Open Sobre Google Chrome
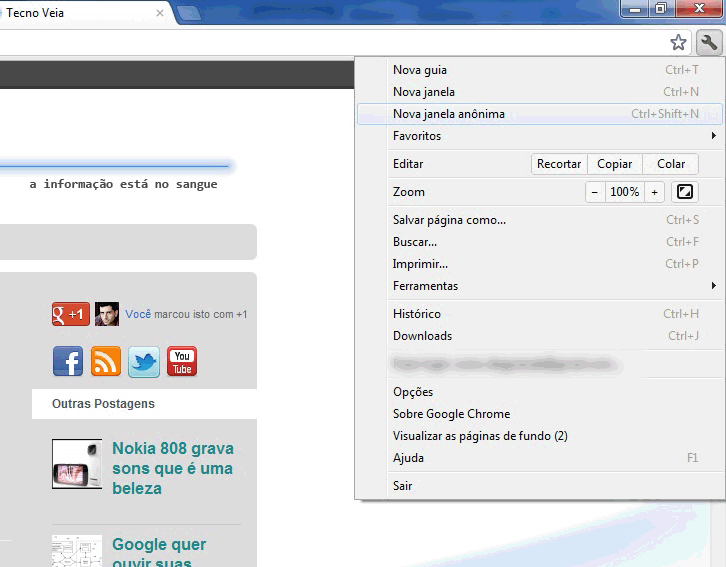The width and height of the screenshot is (726, 567). (540, 414)
